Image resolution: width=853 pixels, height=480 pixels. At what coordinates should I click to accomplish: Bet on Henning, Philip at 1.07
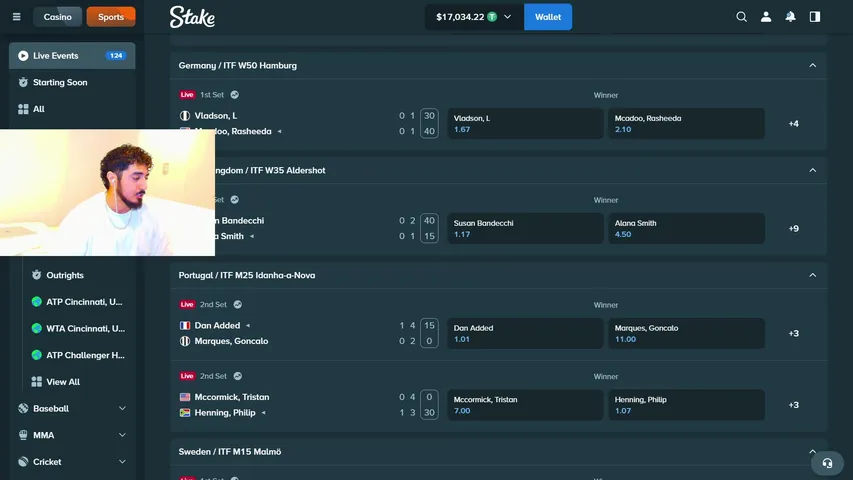click(686, 405)
